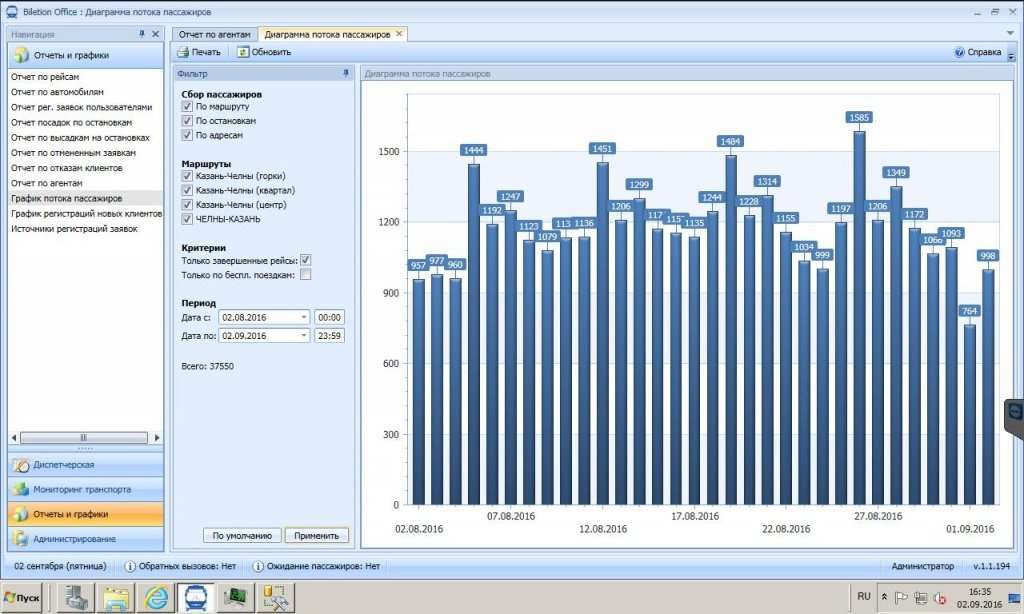Image resolution: width=1024 pixels, height=614 pixels.
Task: Click Отчеты и графики header at top
Action: pos(86,56)
